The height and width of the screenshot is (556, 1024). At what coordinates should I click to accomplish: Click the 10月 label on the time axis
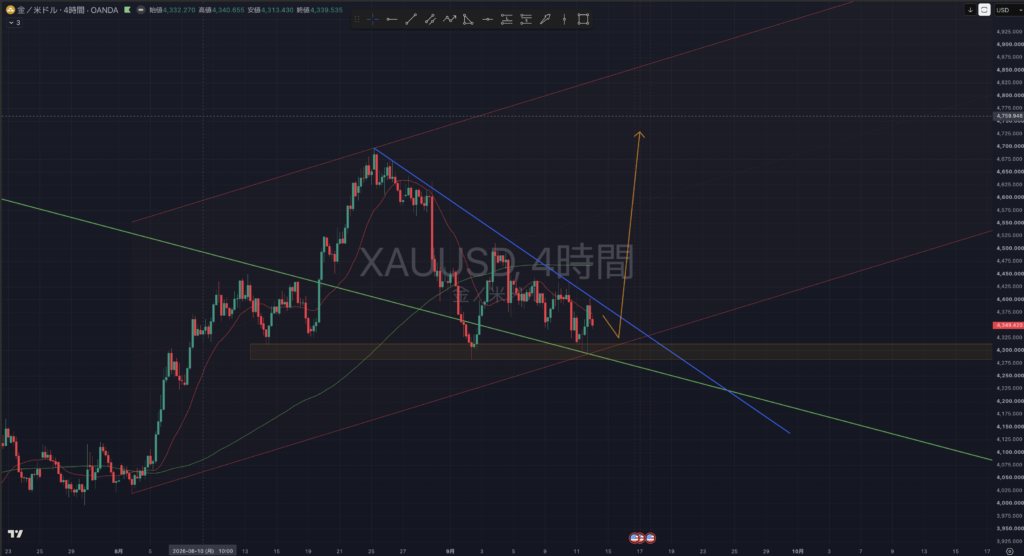[x=797, y=551]
